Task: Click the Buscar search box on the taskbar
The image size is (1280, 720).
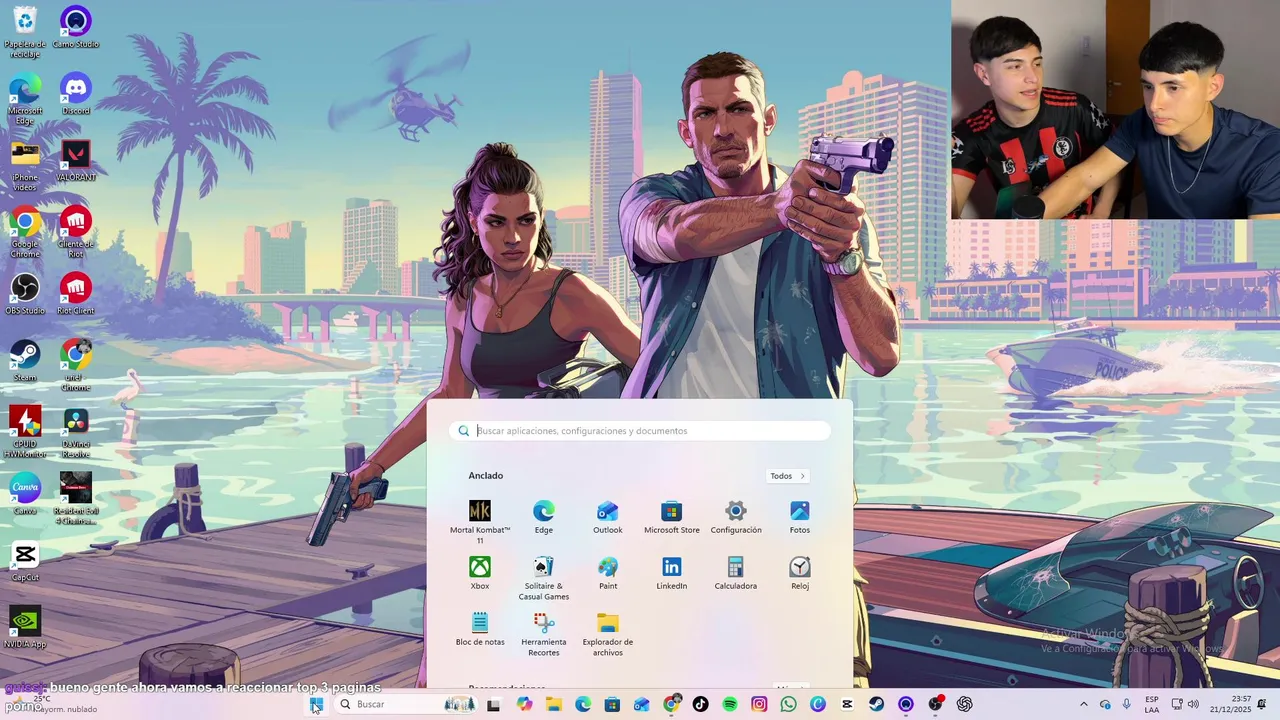Action: click(408, 705)
